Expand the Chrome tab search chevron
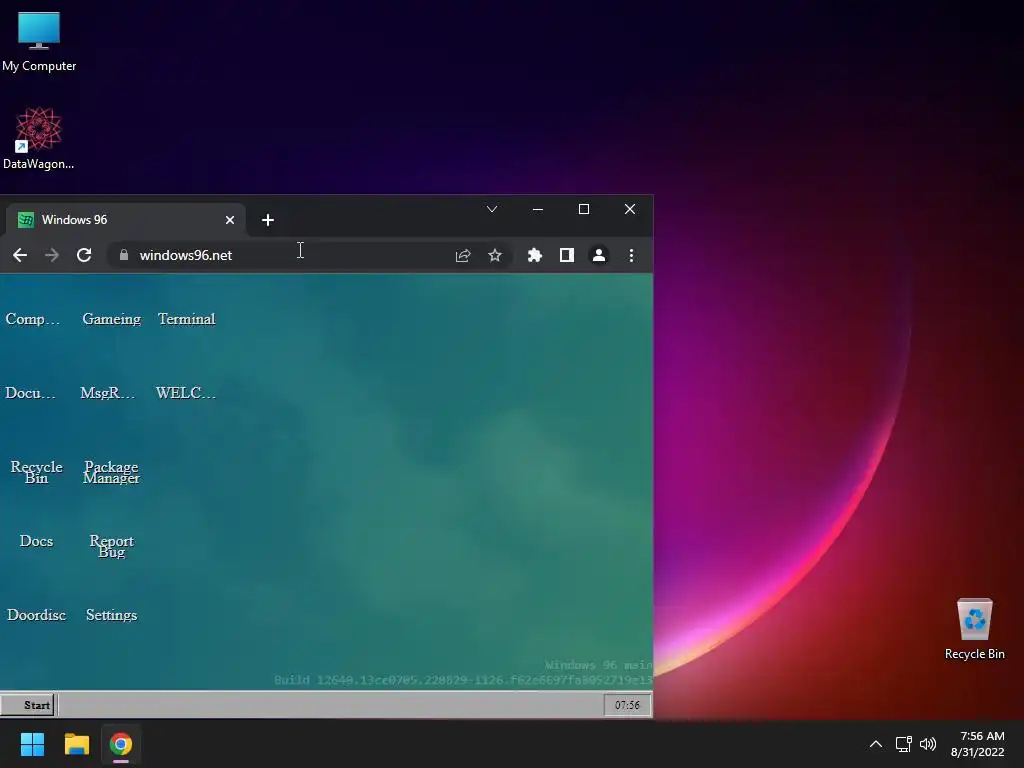1024x768 pixels. pyautogui.click(x=492, y=209)
